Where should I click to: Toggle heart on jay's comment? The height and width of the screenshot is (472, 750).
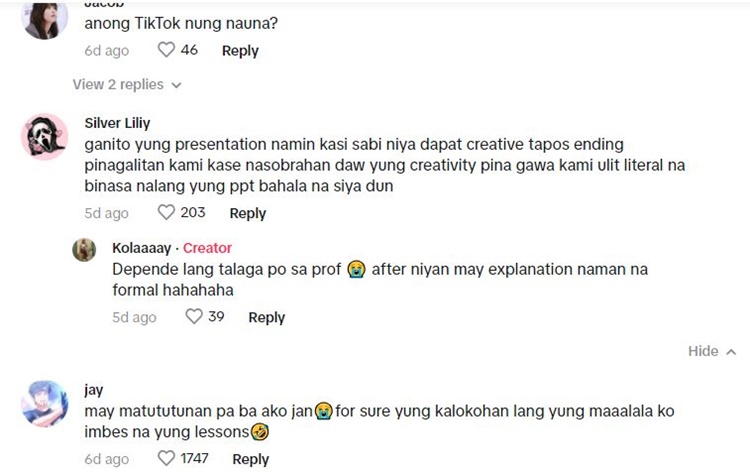[x=166, y=458]
